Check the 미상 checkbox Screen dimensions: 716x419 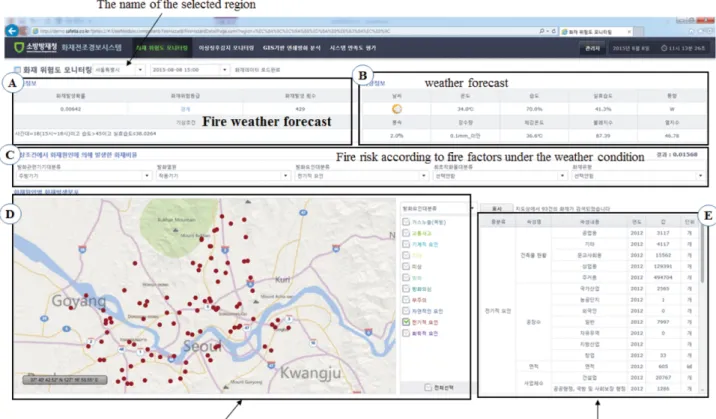[406, 267]
